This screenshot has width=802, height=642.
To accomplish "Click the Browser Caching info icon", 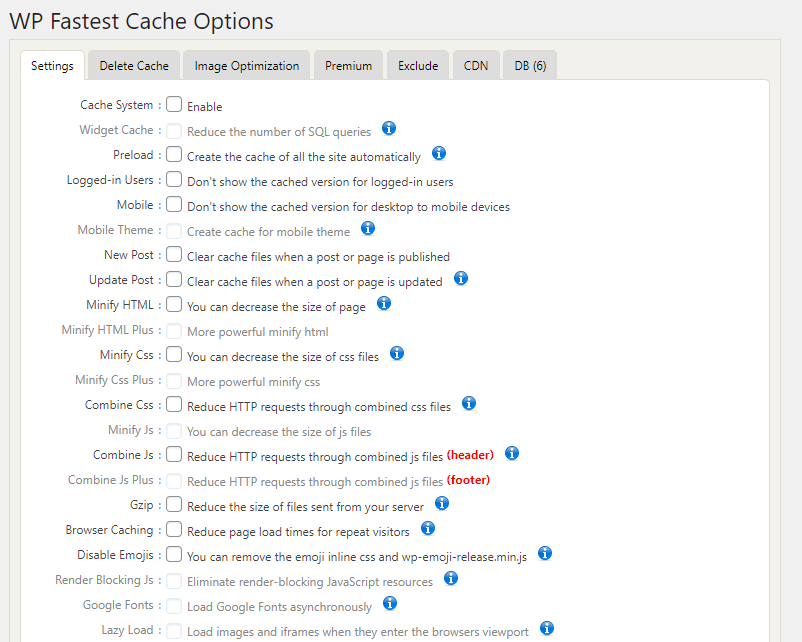I will click(x=428, y=529).
